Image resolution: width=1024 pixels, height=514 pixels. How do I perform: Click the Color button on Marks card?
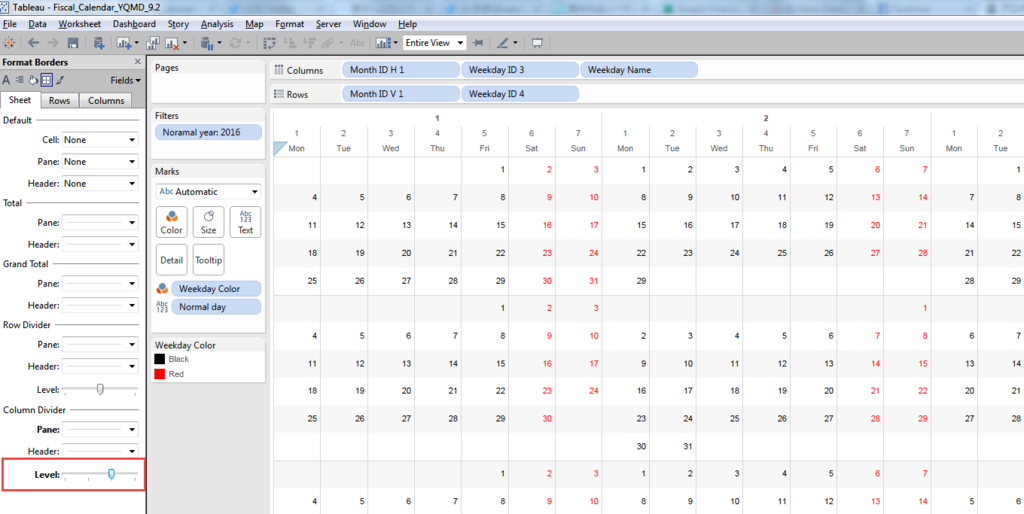(172, 222)
